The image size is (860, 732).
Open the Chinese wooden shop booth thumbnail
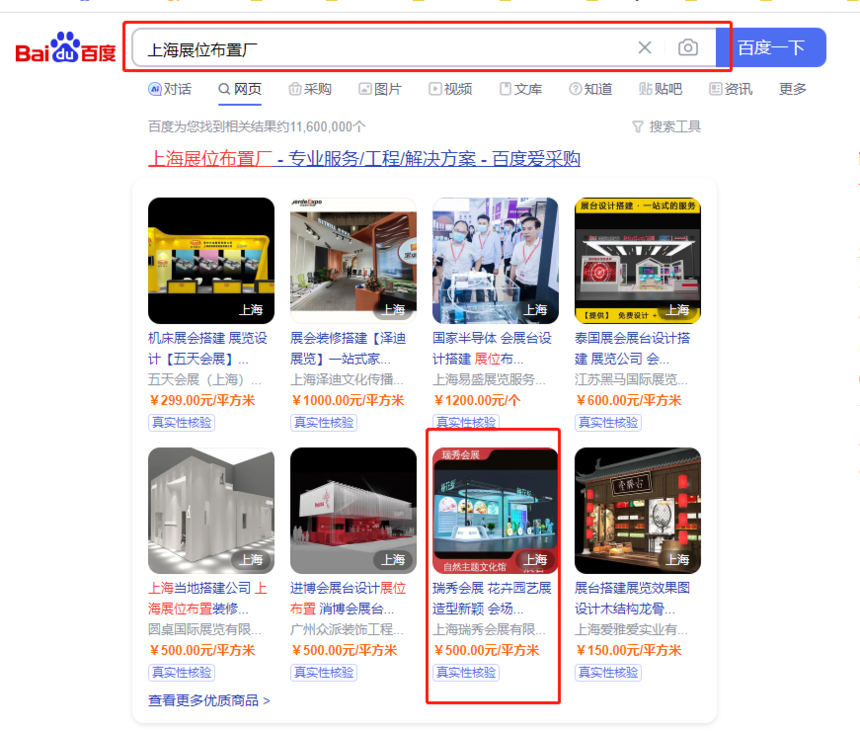pos(638,510)
